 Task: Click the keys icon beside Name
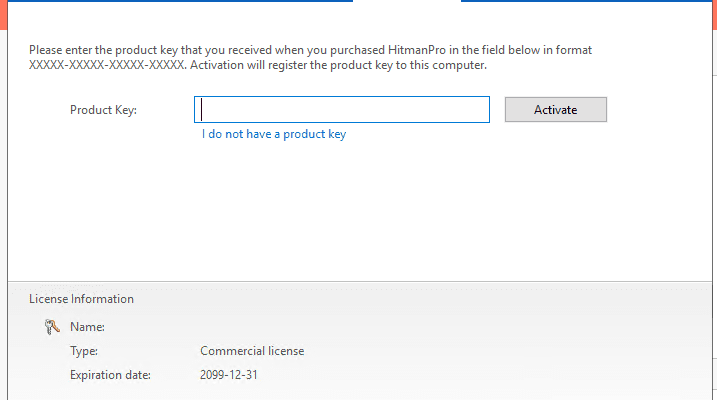coord(52,327)
